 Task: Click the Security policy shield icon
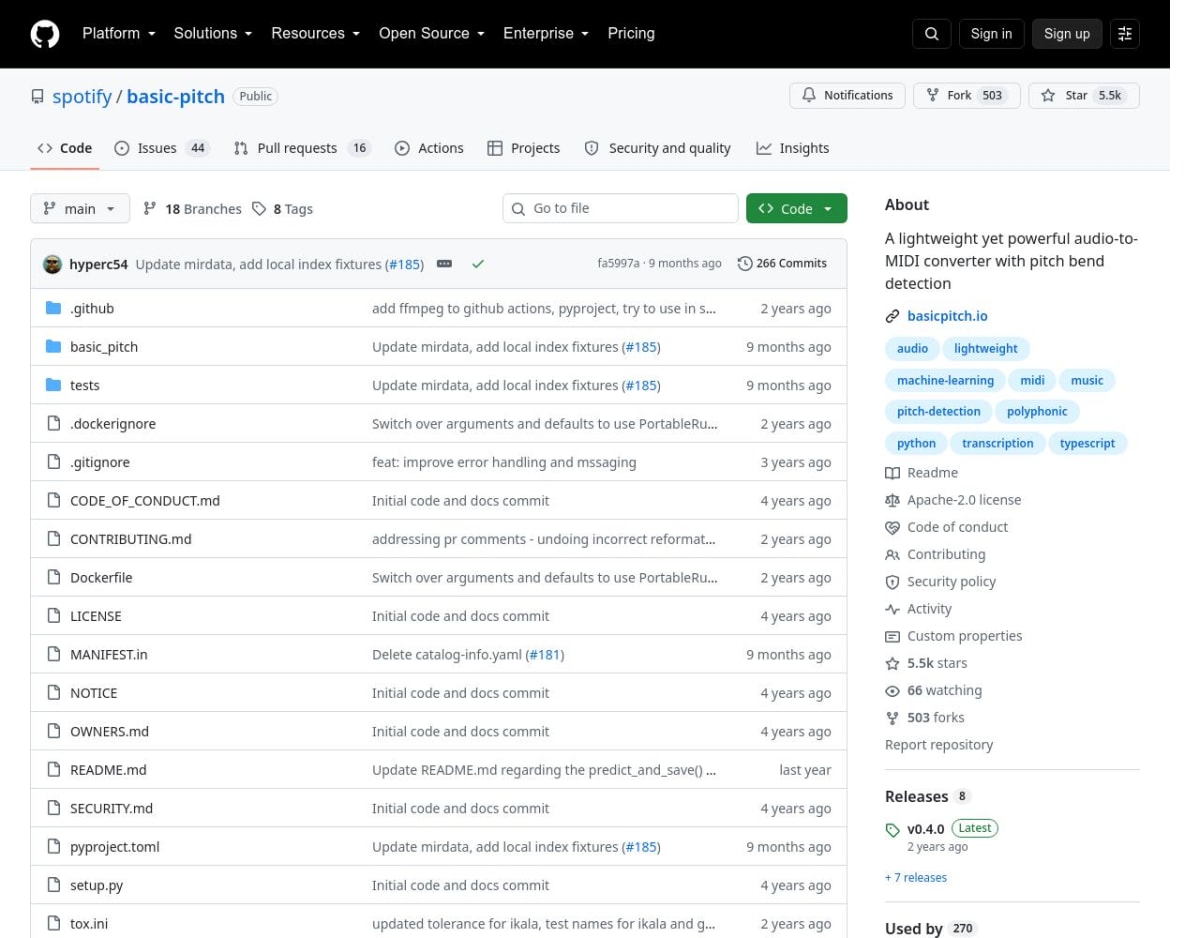pos(892,582)
